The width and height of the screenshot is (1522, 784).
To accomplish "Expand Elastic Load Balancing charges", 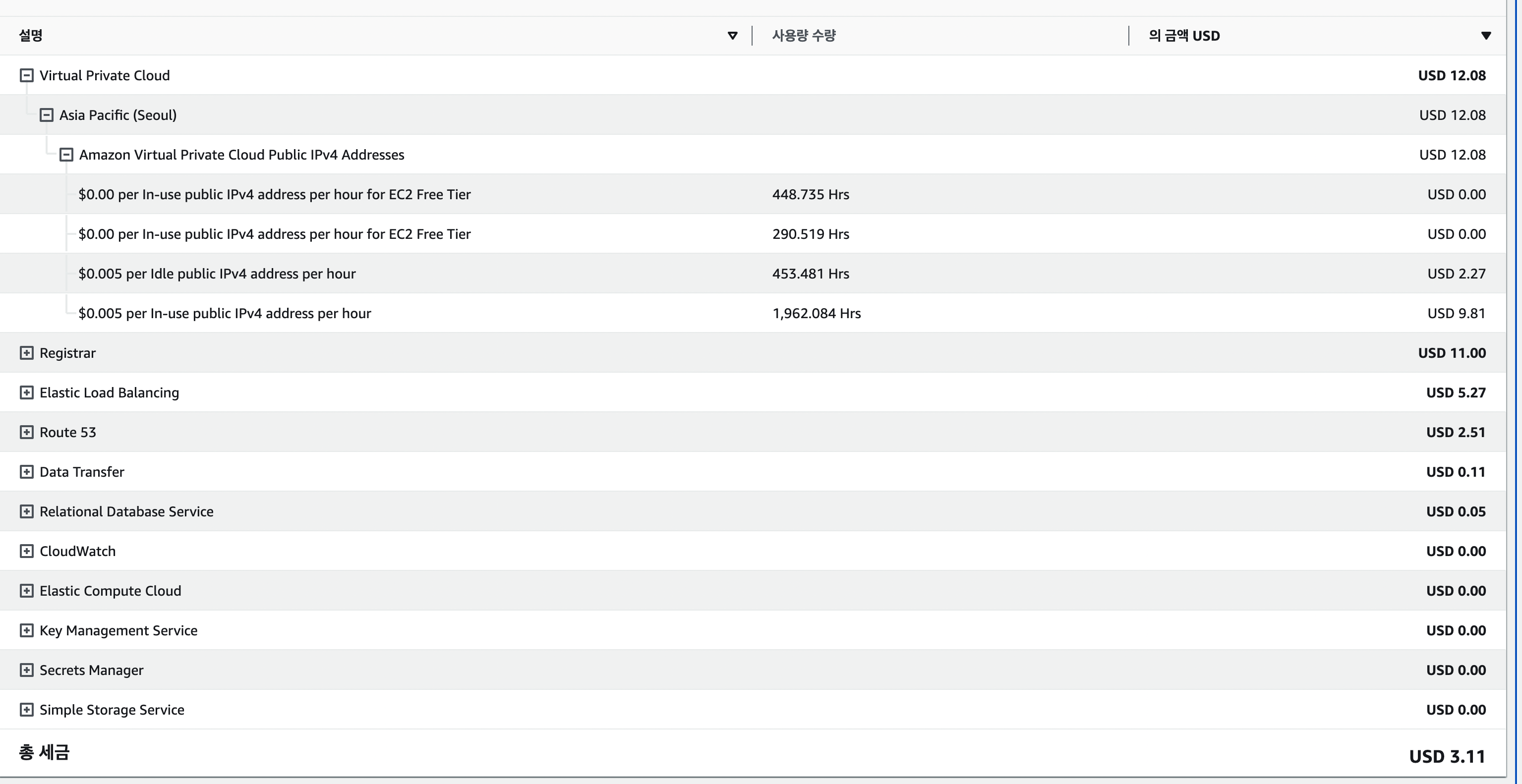I will (27, 392).
